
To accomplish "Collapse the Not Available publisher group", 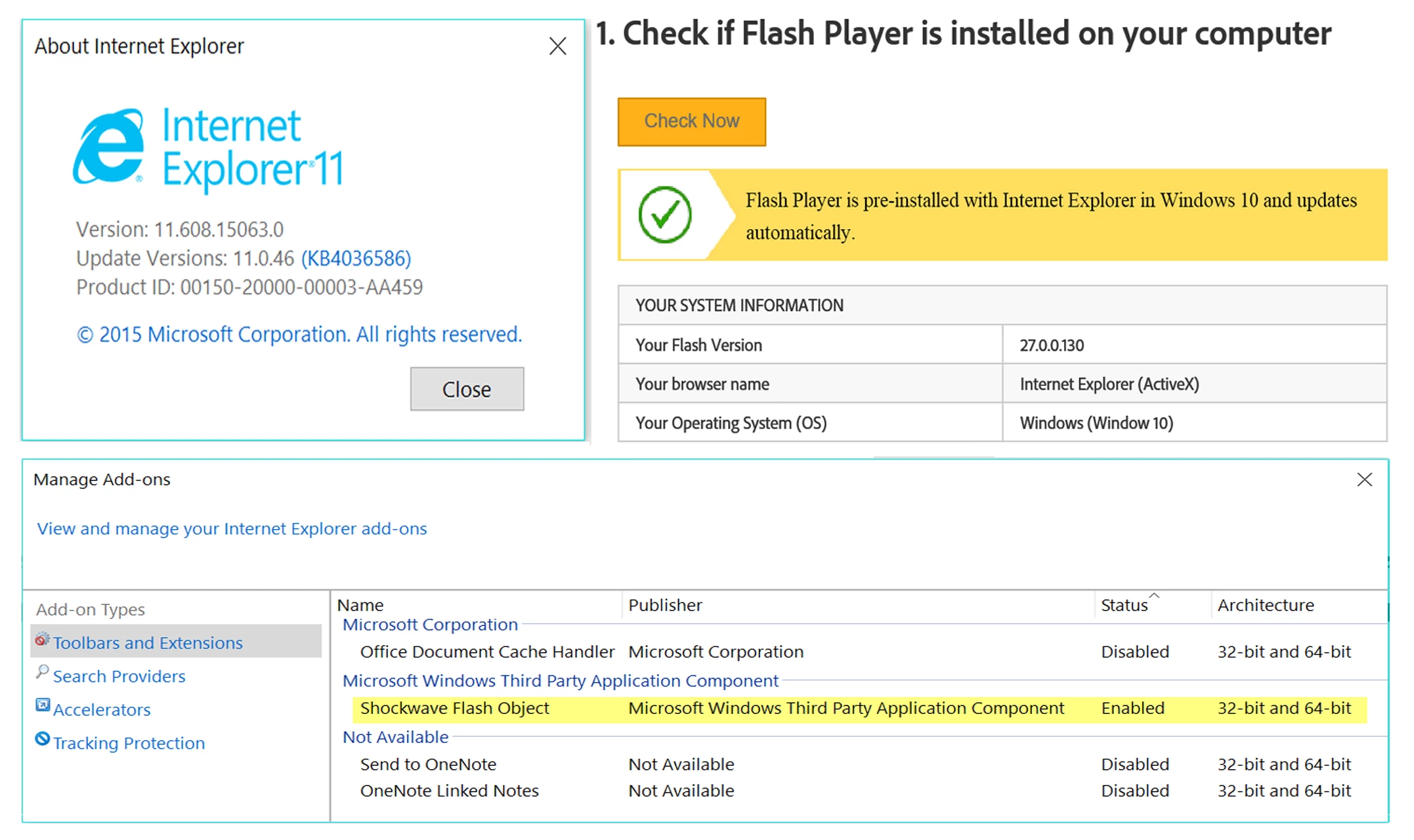I will pos(395,737).
